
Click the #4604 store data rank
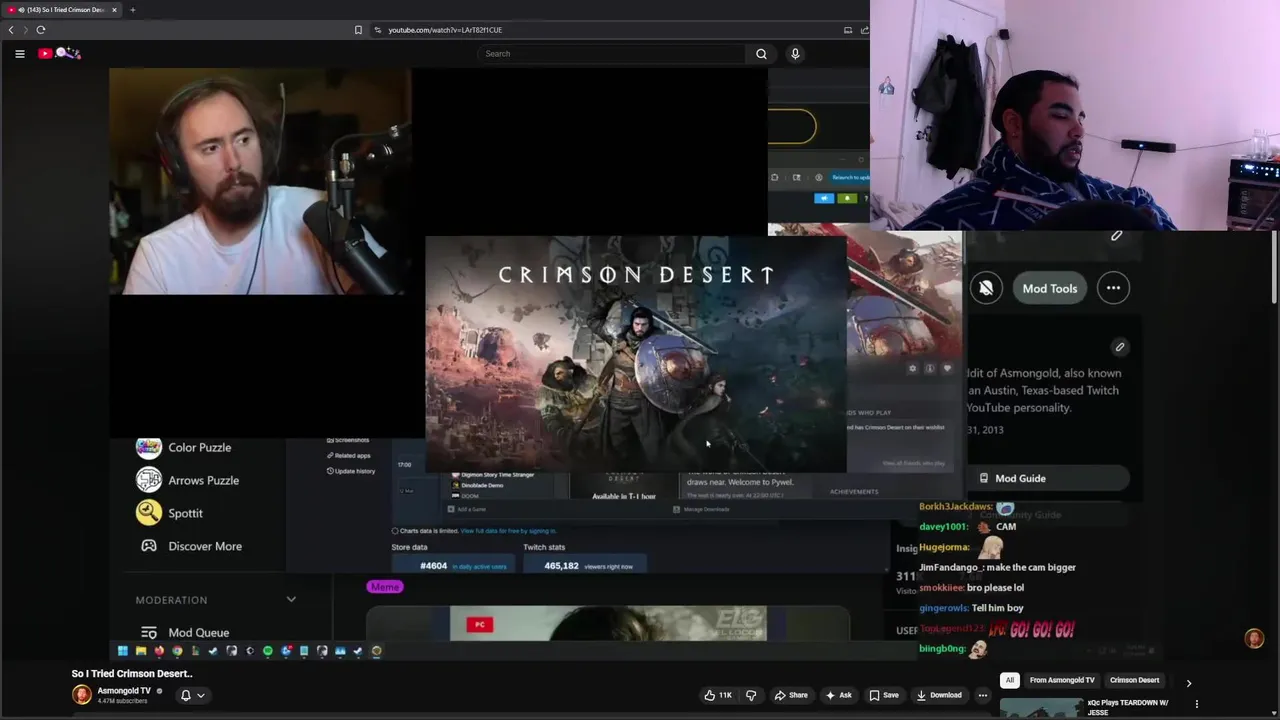click(434, 566)
